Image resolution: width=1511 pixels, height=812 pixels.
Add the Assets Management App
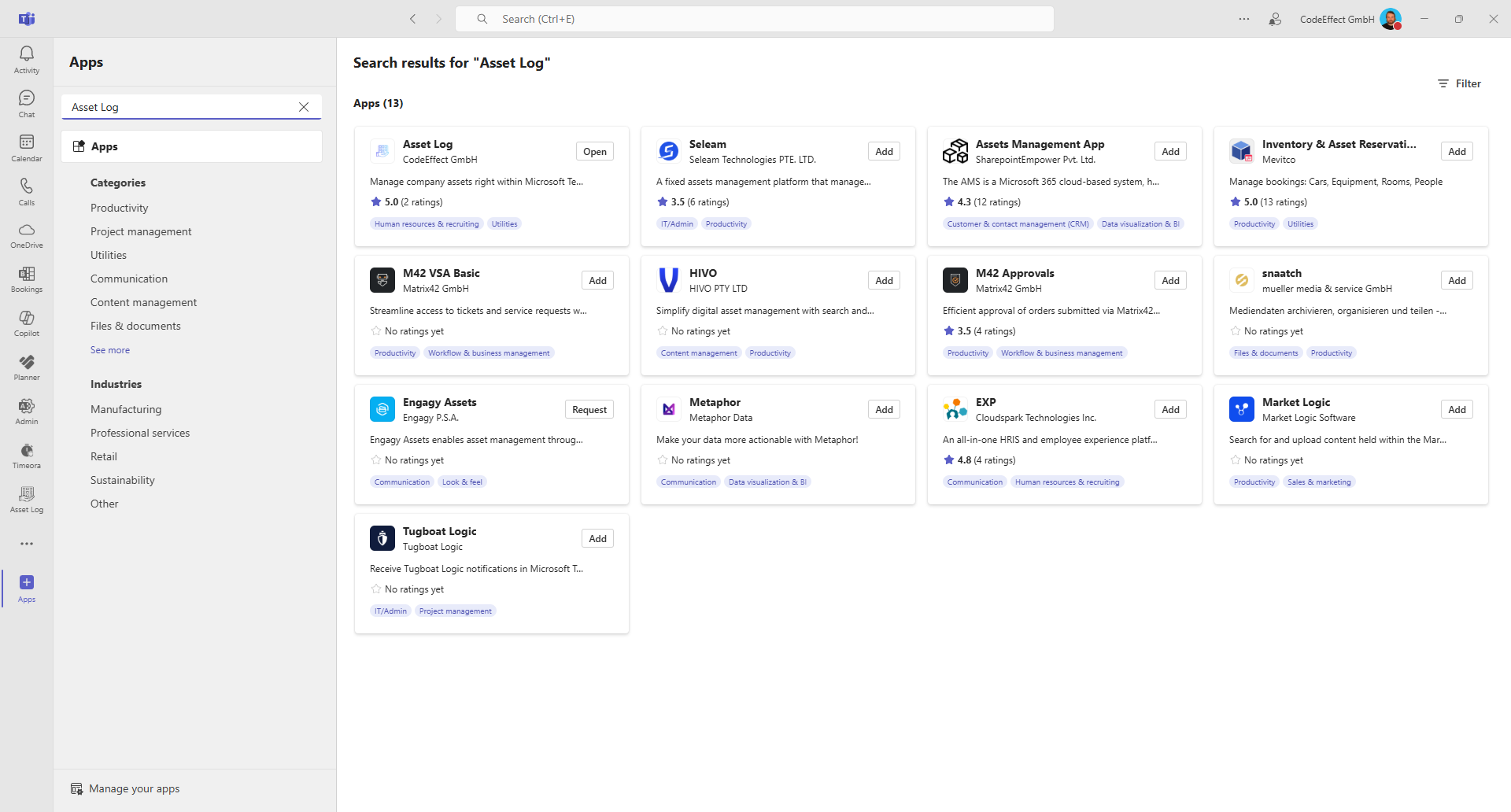click(1171, 152)
